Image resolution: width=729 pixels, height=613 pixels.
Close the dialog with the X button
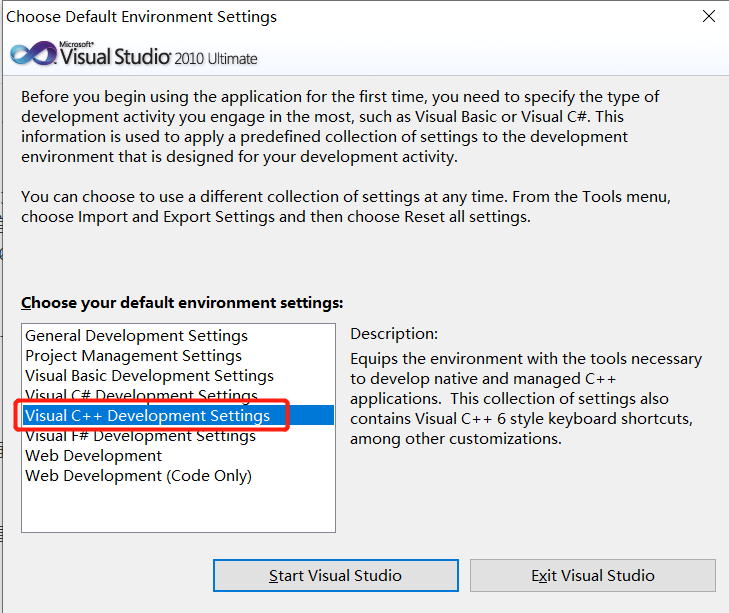pyautogui.click(x=708, y=17)
